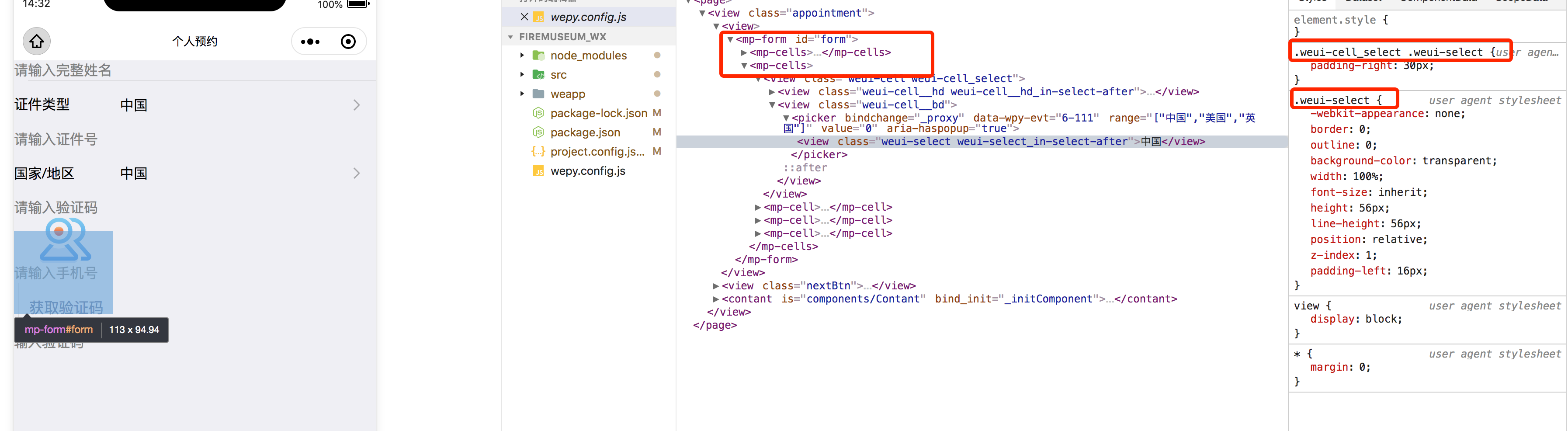Viewport: 1568px width, 431px height.
Task: Click the margin: 0 declaration
Action: point(1340,368)
